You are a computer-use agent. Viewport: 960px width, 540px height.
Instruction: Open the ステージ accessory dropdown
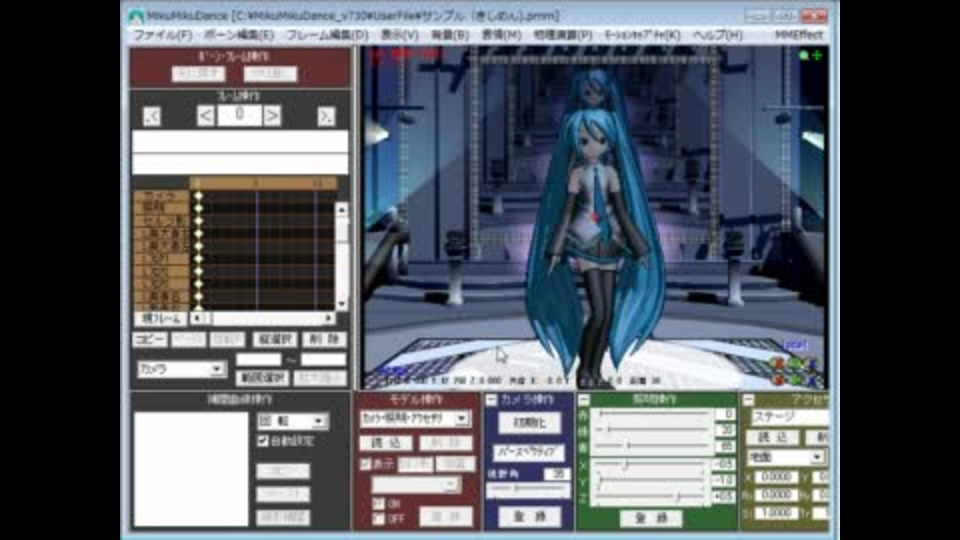[x=790, y=418]
